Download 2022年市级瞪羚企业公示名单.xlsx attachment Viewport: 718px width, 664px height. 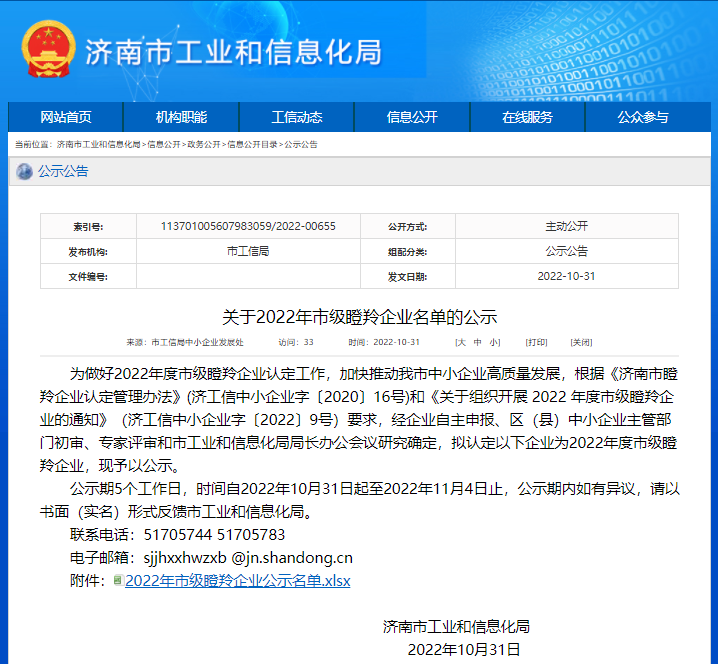coord(238,581)
